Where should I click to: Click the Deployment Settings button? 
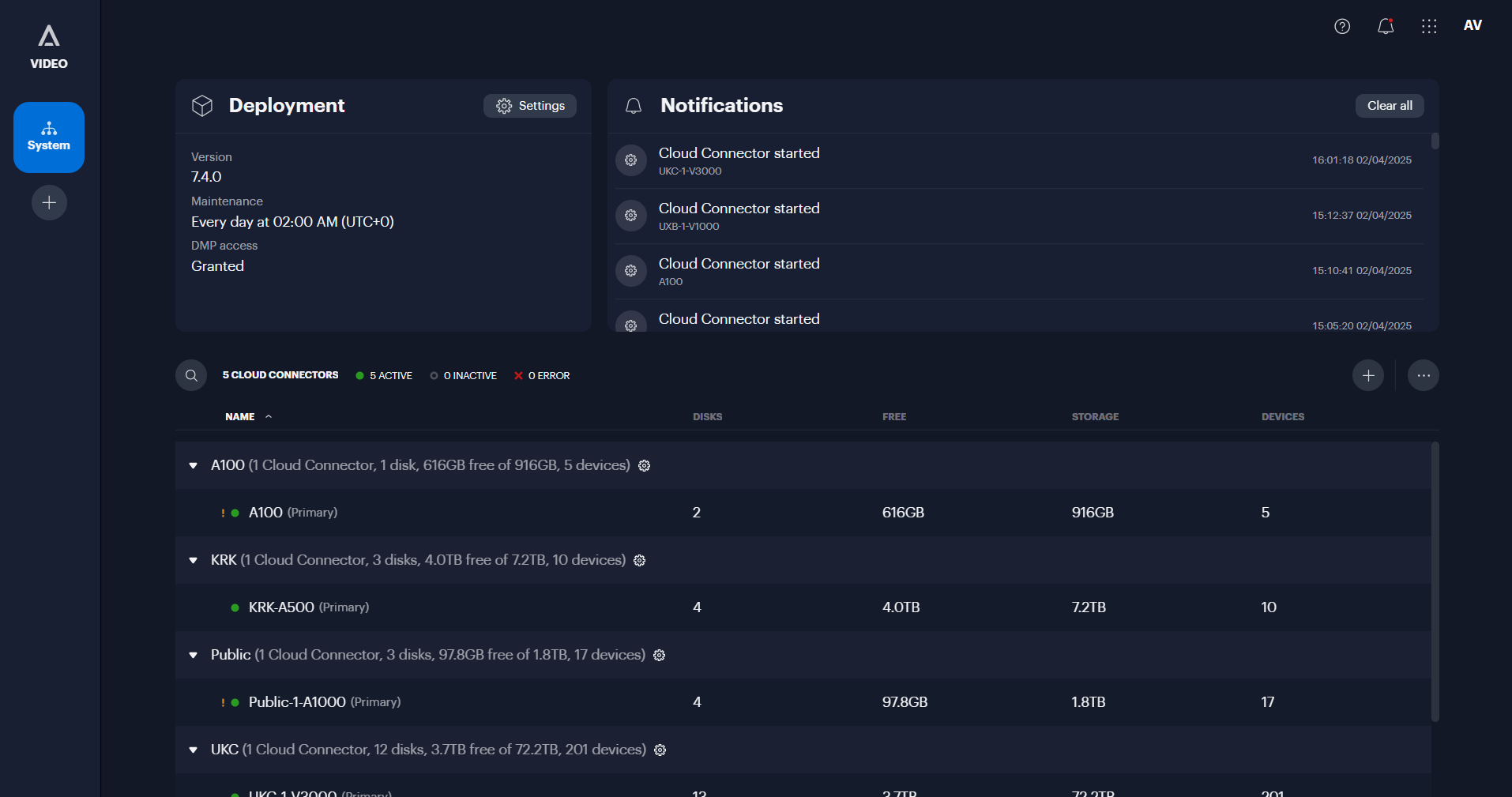(530, 106)
